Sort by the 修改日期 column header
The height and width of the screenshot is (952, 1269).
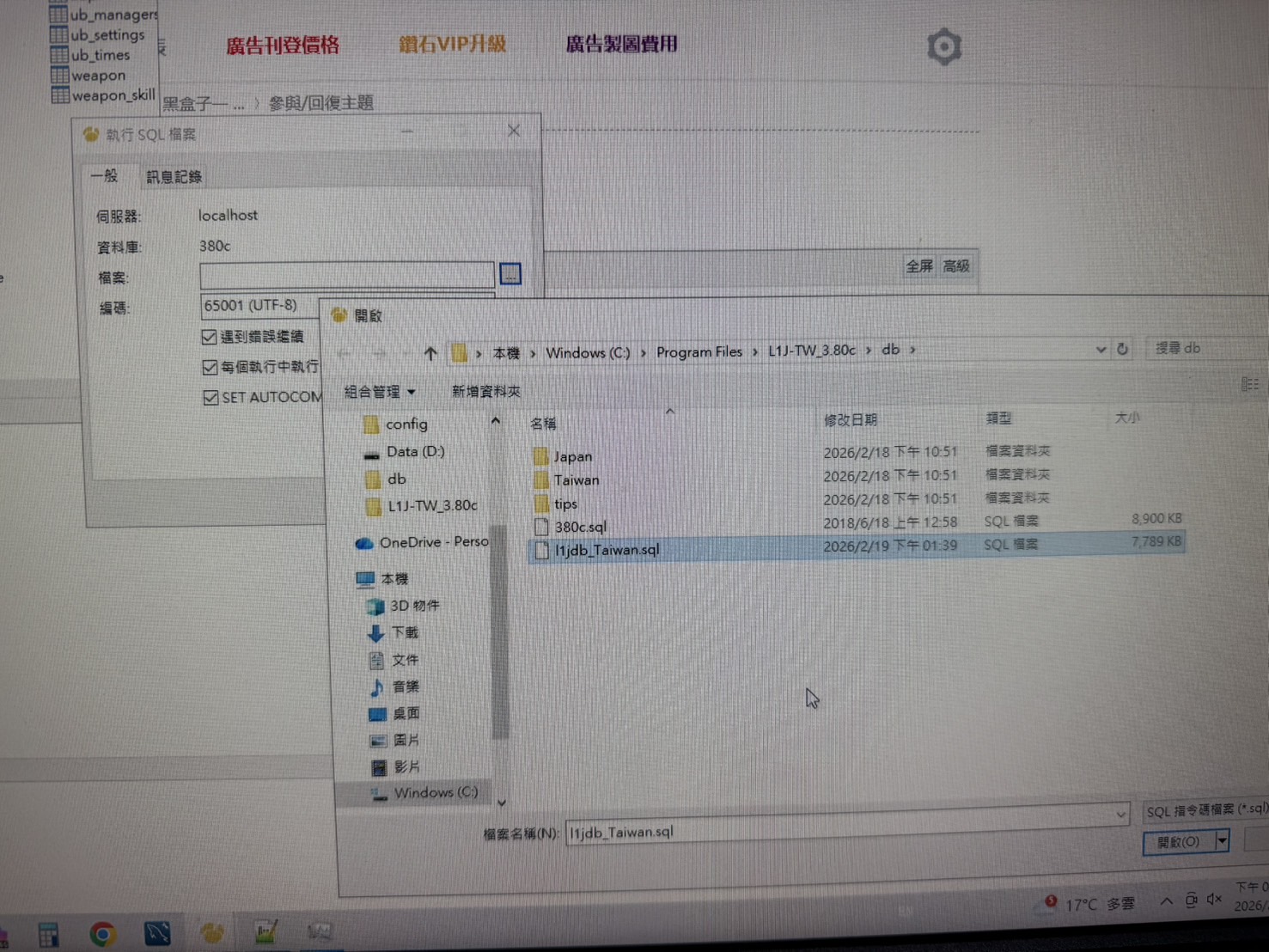[x=851, y=420]
